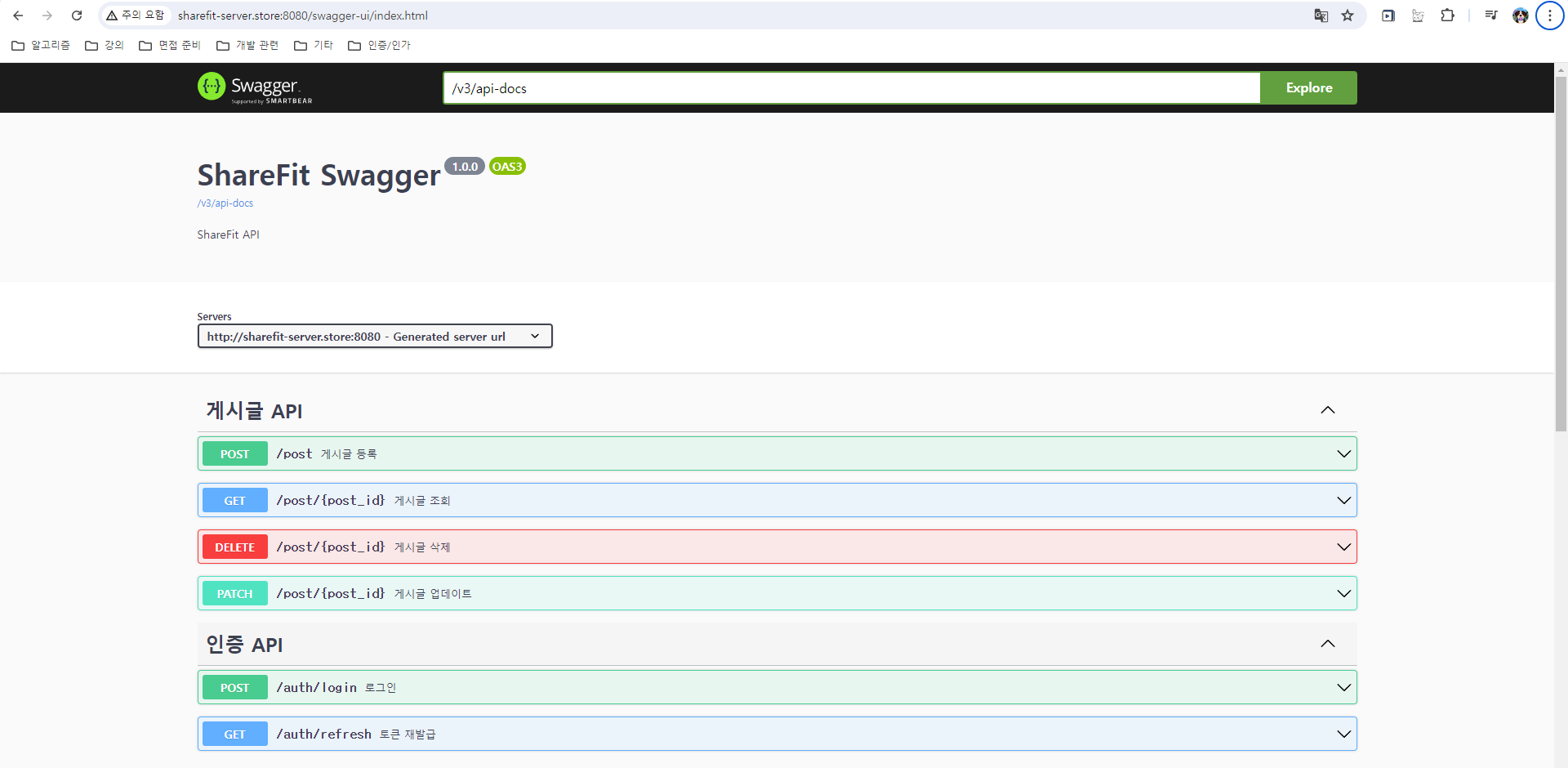Expand POST /auth/login 로그인 operation

click(x=777, y=687)
